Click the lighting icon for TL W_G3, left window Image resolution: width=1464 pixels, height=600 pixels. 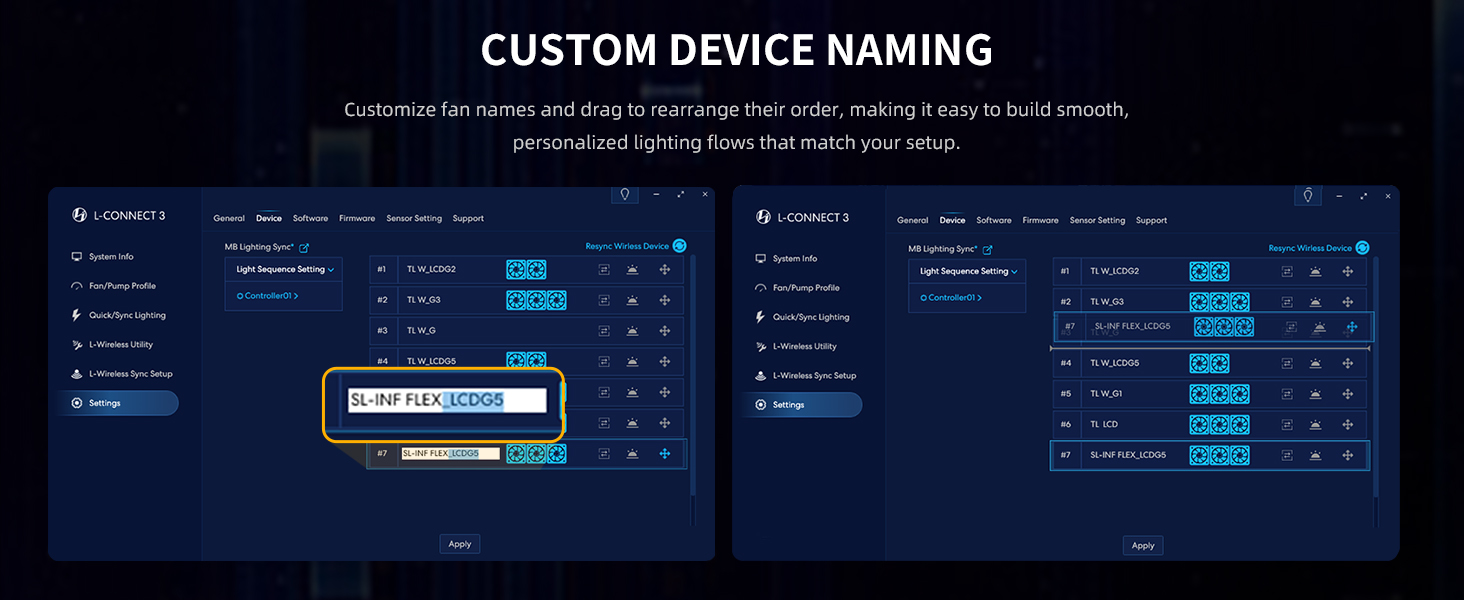tap(633, 300)
